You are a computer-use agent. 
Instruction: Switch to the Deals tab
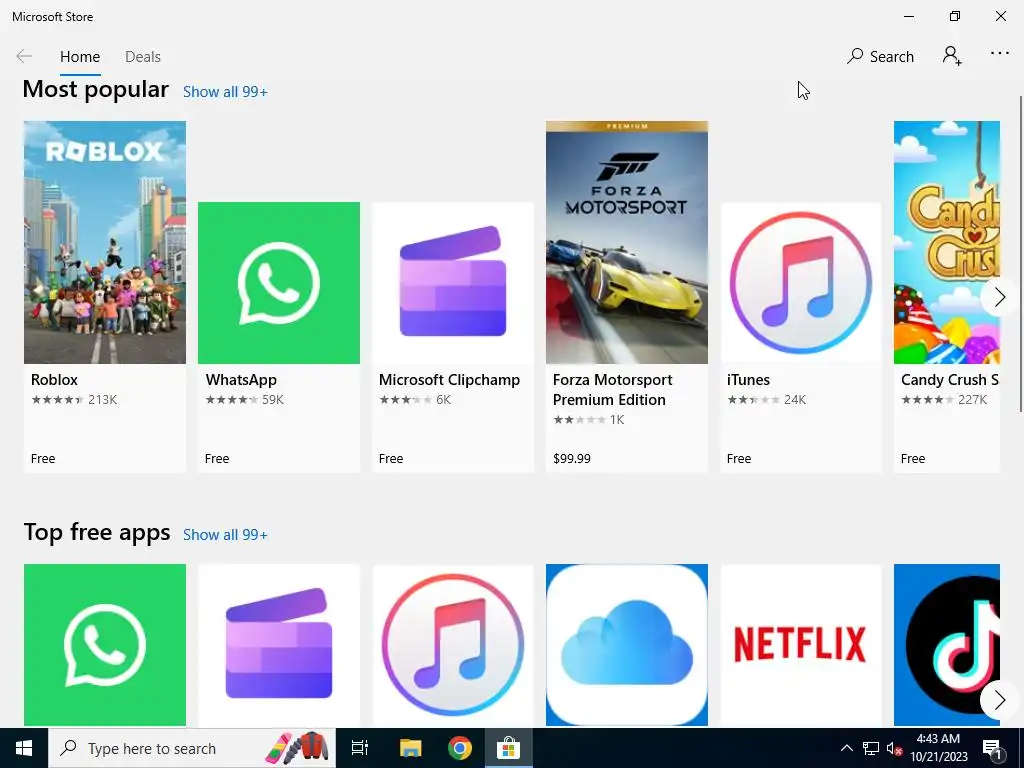pos(142,57)
